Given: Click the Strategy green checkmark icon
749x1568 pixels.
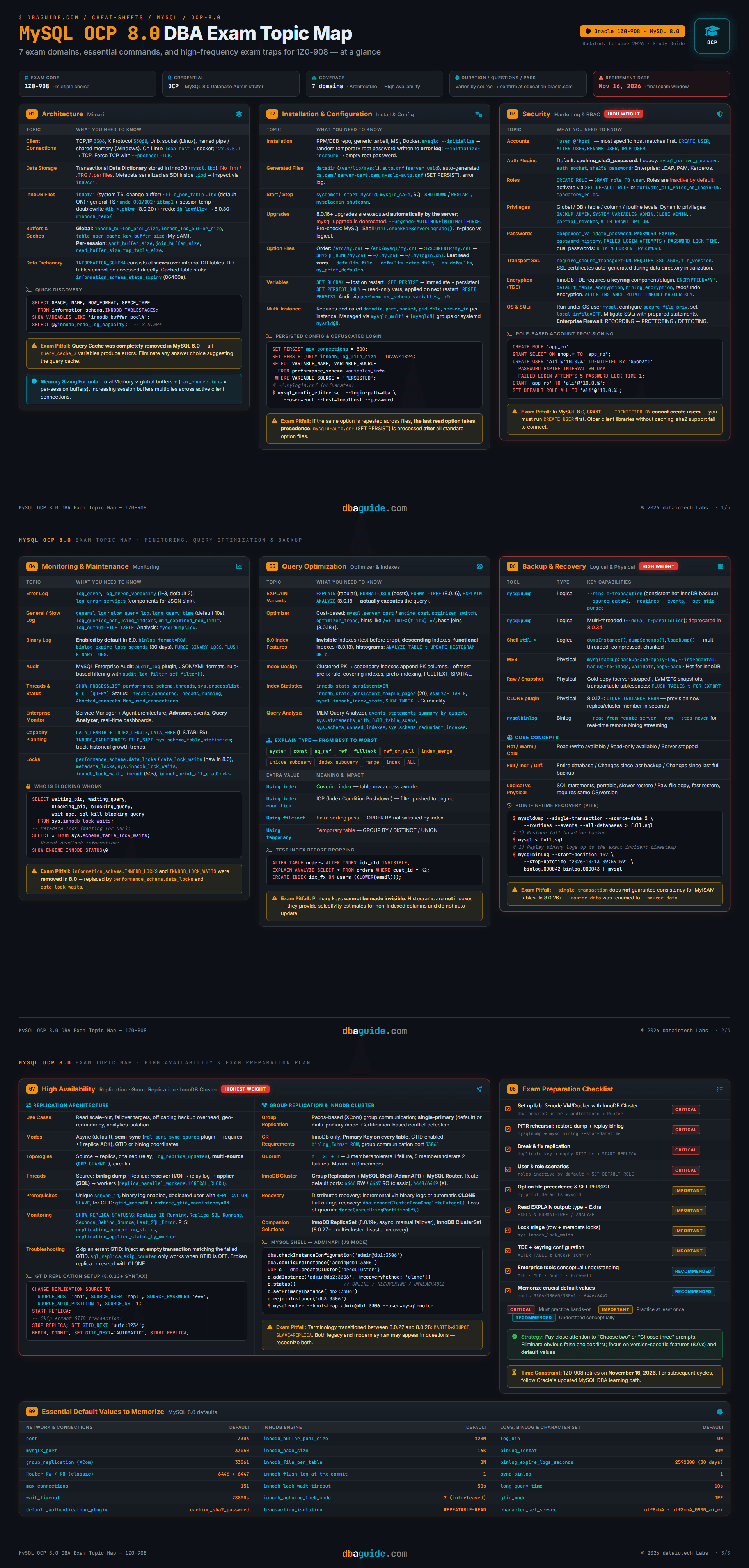Looking at the screenshot, I should pos(515,1337).
